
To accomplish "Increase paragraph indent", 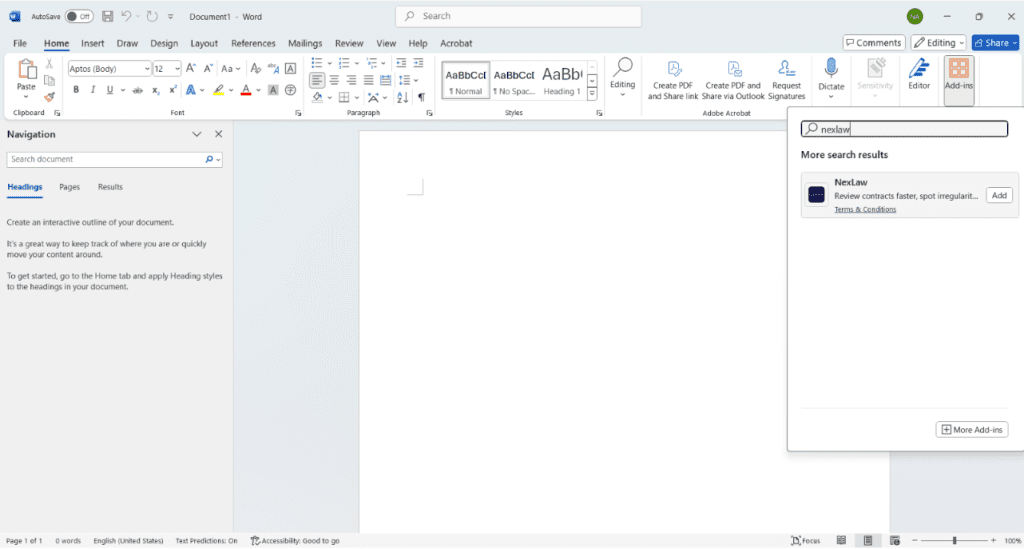I will click(x=418, y=63).
